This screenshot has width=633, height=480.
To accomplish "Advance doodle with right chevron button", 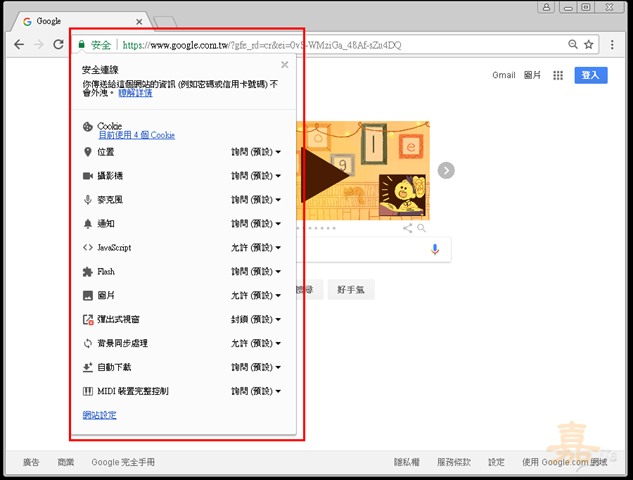I will point(446,170).
